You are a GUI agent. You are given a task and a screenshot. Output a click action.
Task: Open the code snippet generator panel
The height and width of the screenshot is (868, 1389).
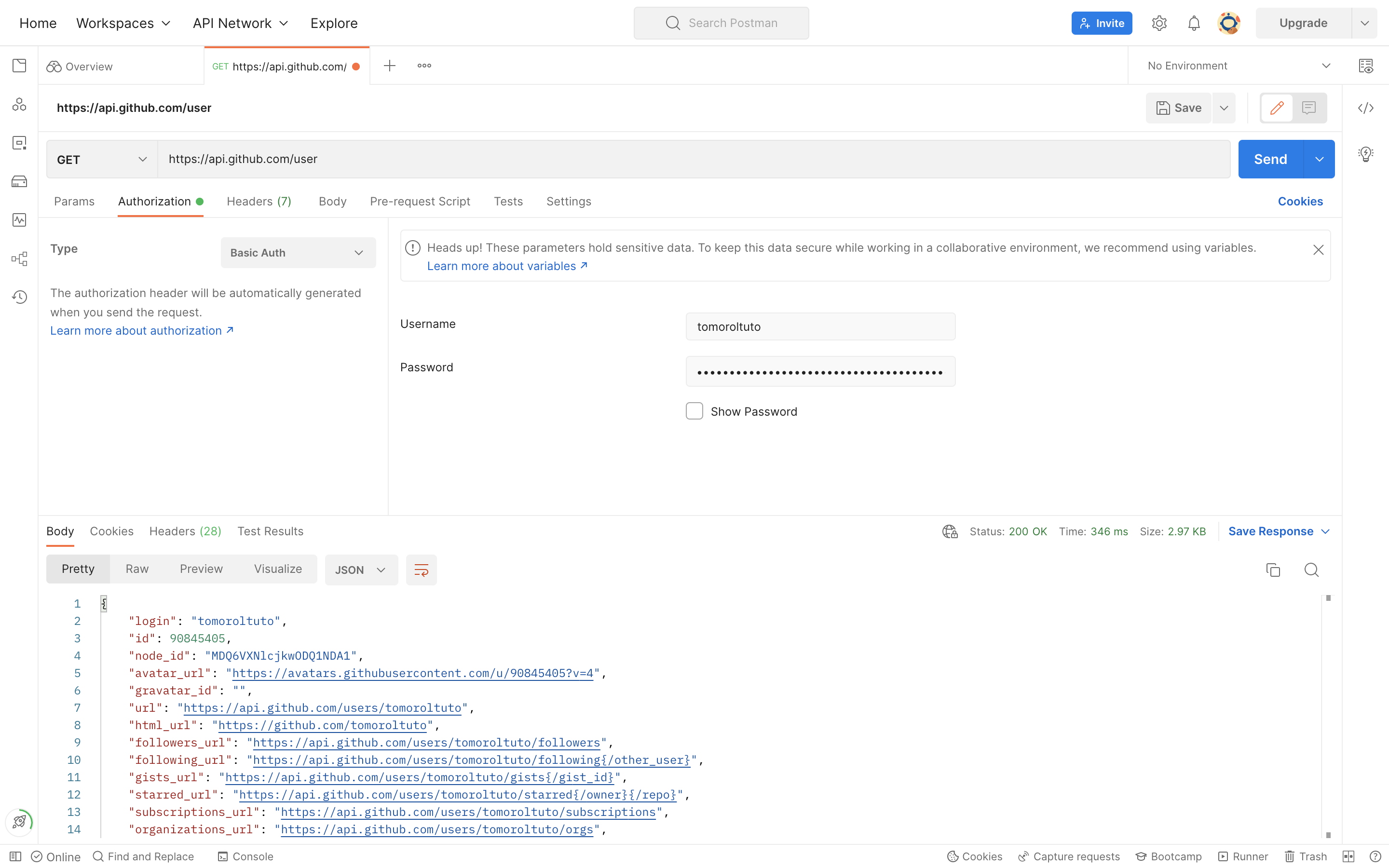click(1366, 108)
